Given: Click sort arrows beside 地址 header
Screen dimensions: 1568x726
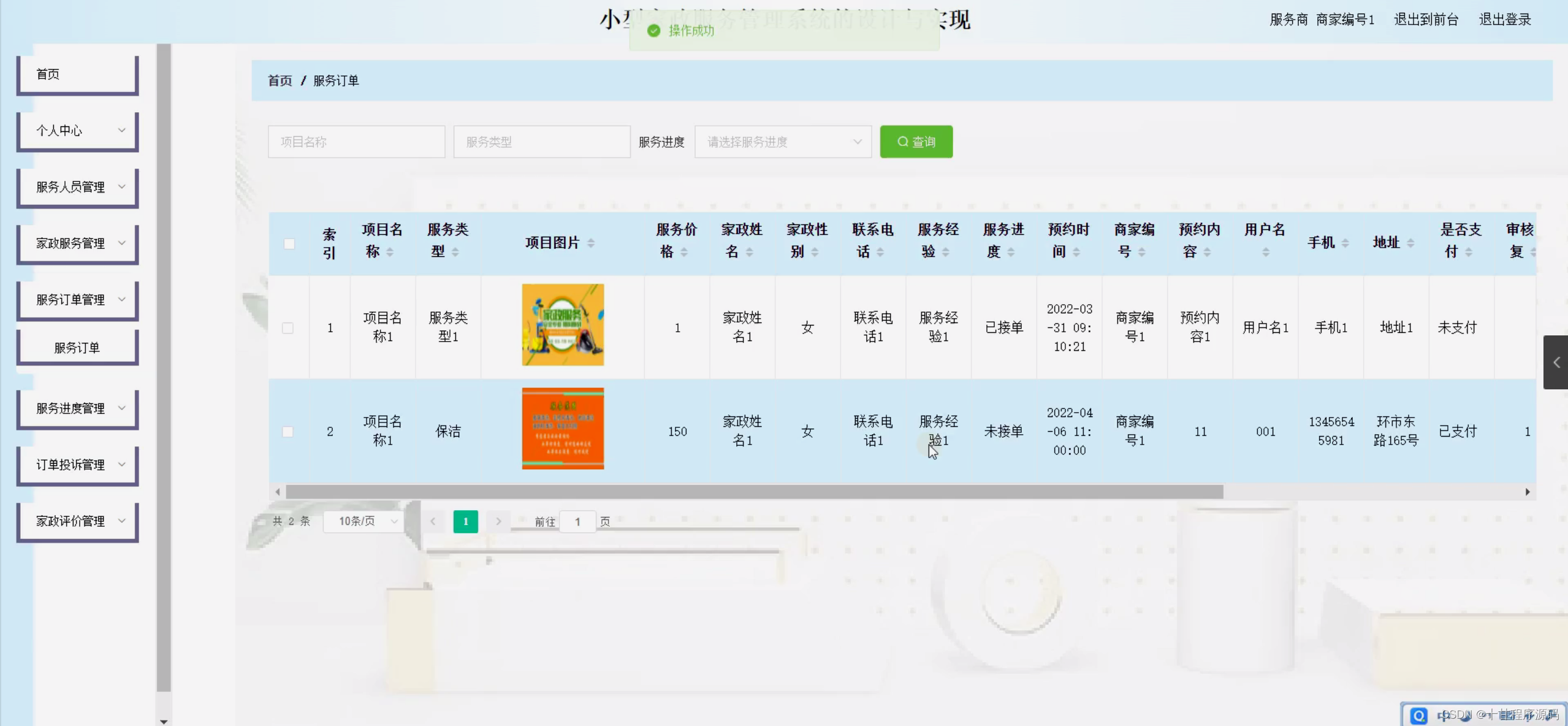Looking at the screenshot, I should pos(1410,243).
